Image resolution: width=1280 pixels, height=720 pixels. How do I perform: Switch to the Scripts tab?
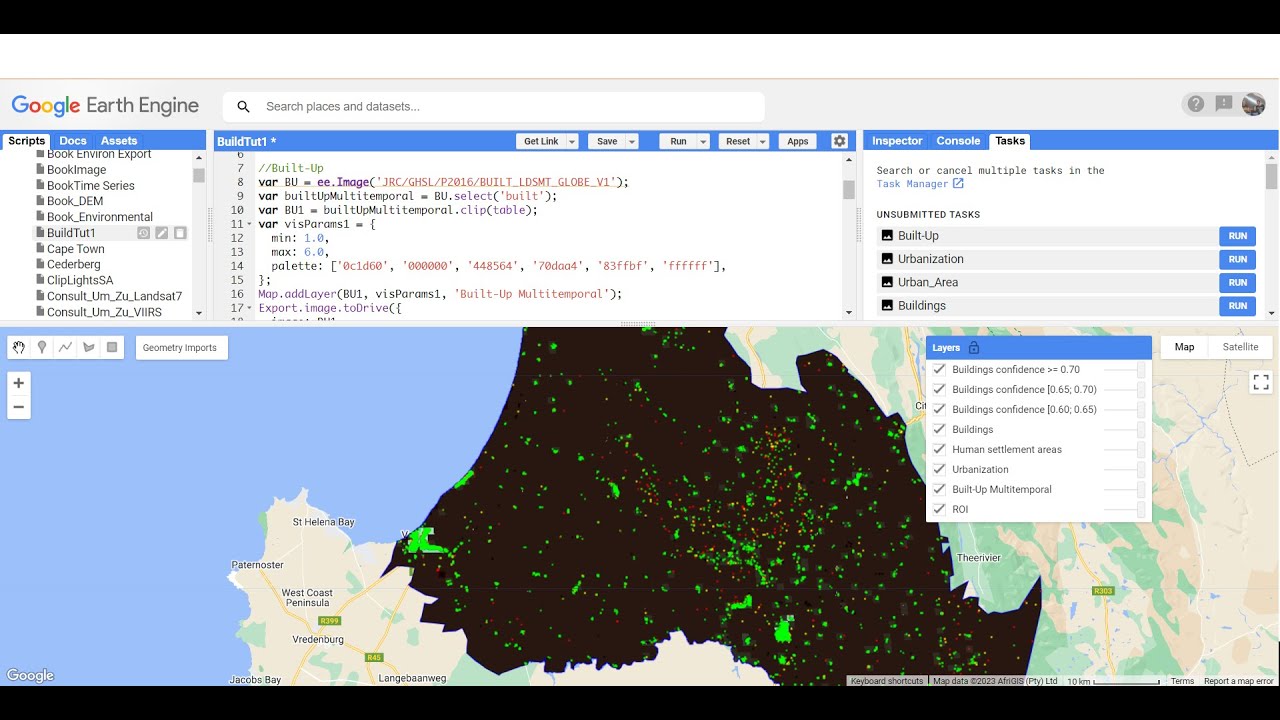click(27, 141)
